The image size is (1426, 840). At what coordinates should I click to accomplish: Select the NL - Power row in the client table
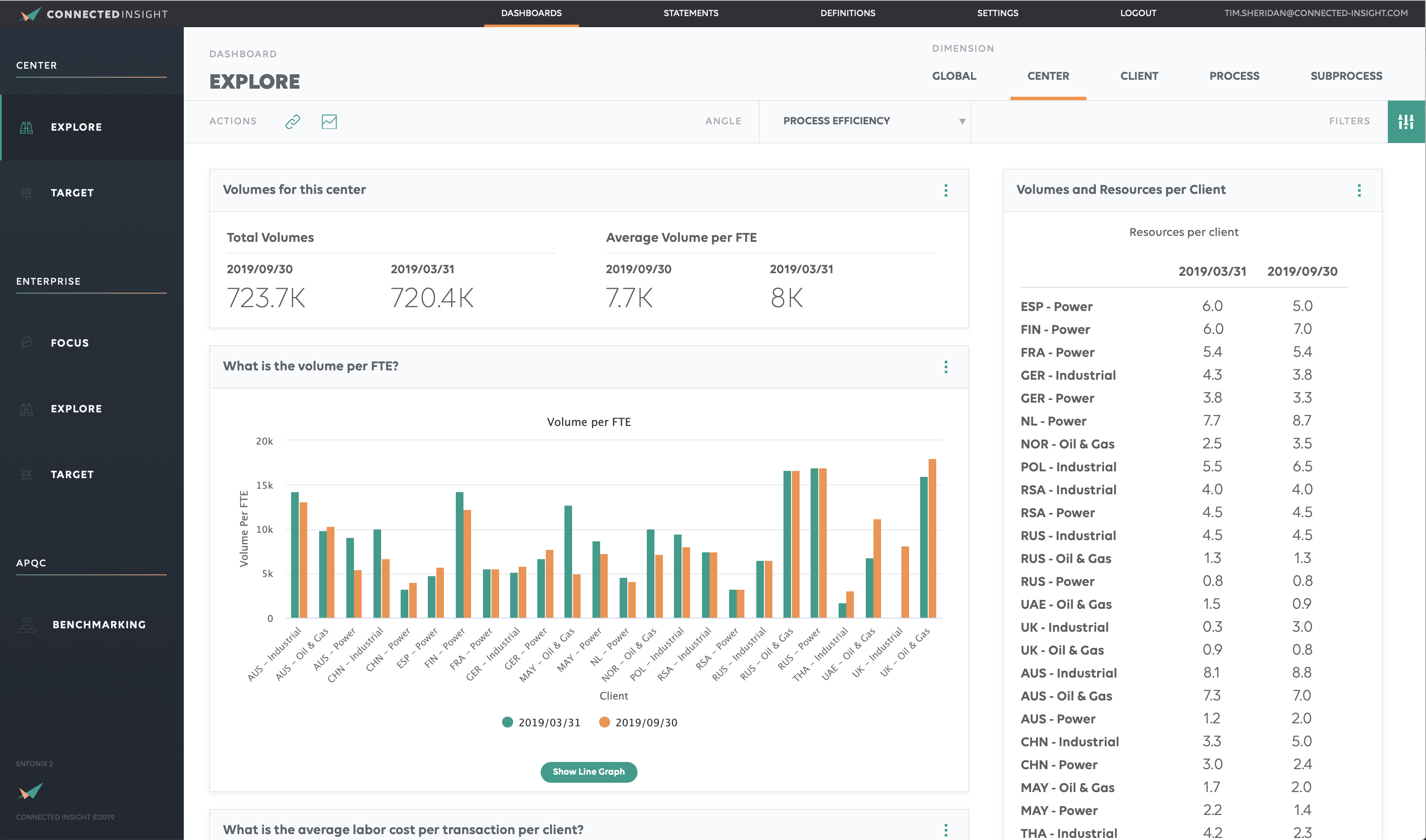click(1053, 420)
